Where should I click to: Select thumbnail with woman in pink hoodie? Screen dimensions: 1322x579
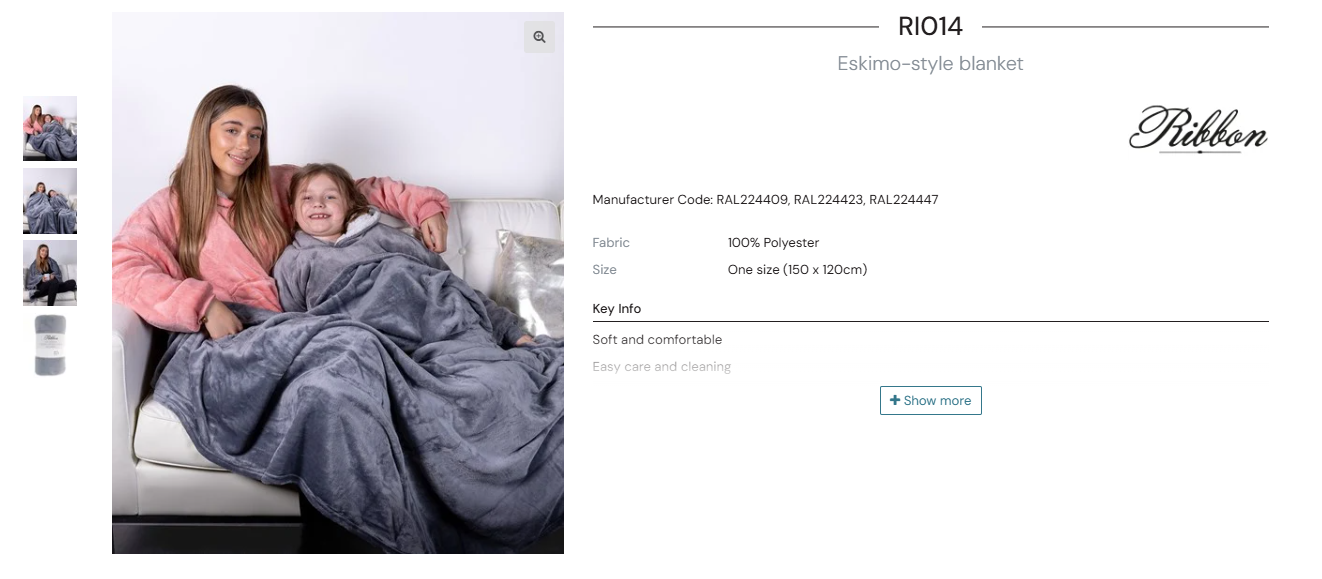tap(50, 128)
